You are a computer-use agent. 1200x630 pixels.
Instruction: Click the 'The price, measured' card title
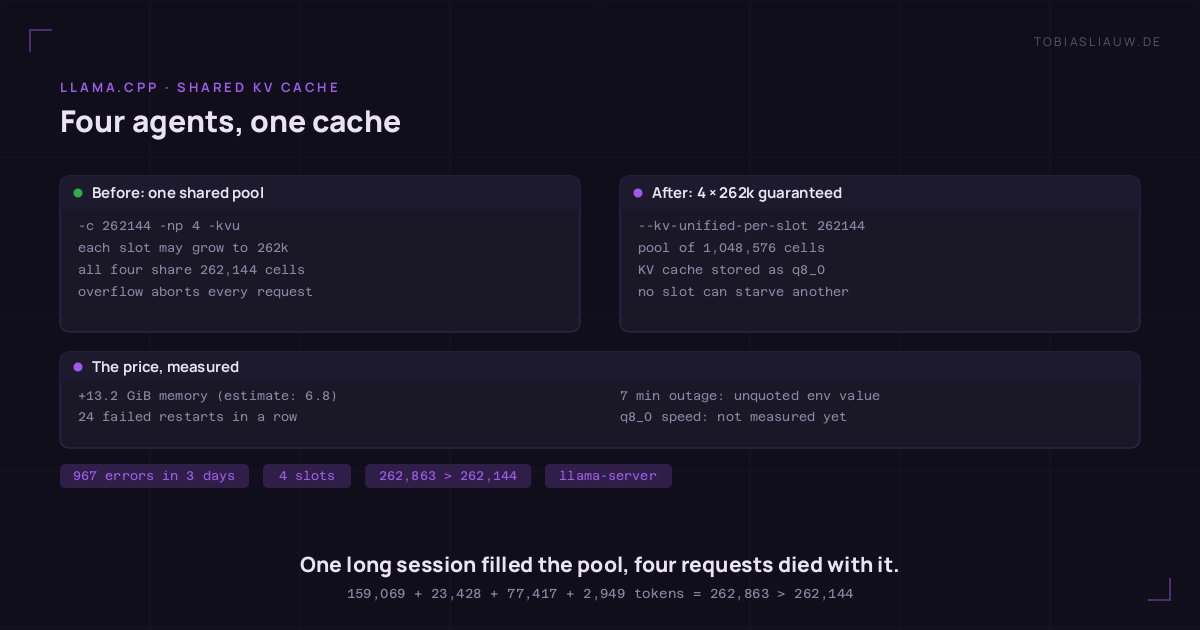click(165, 367)
